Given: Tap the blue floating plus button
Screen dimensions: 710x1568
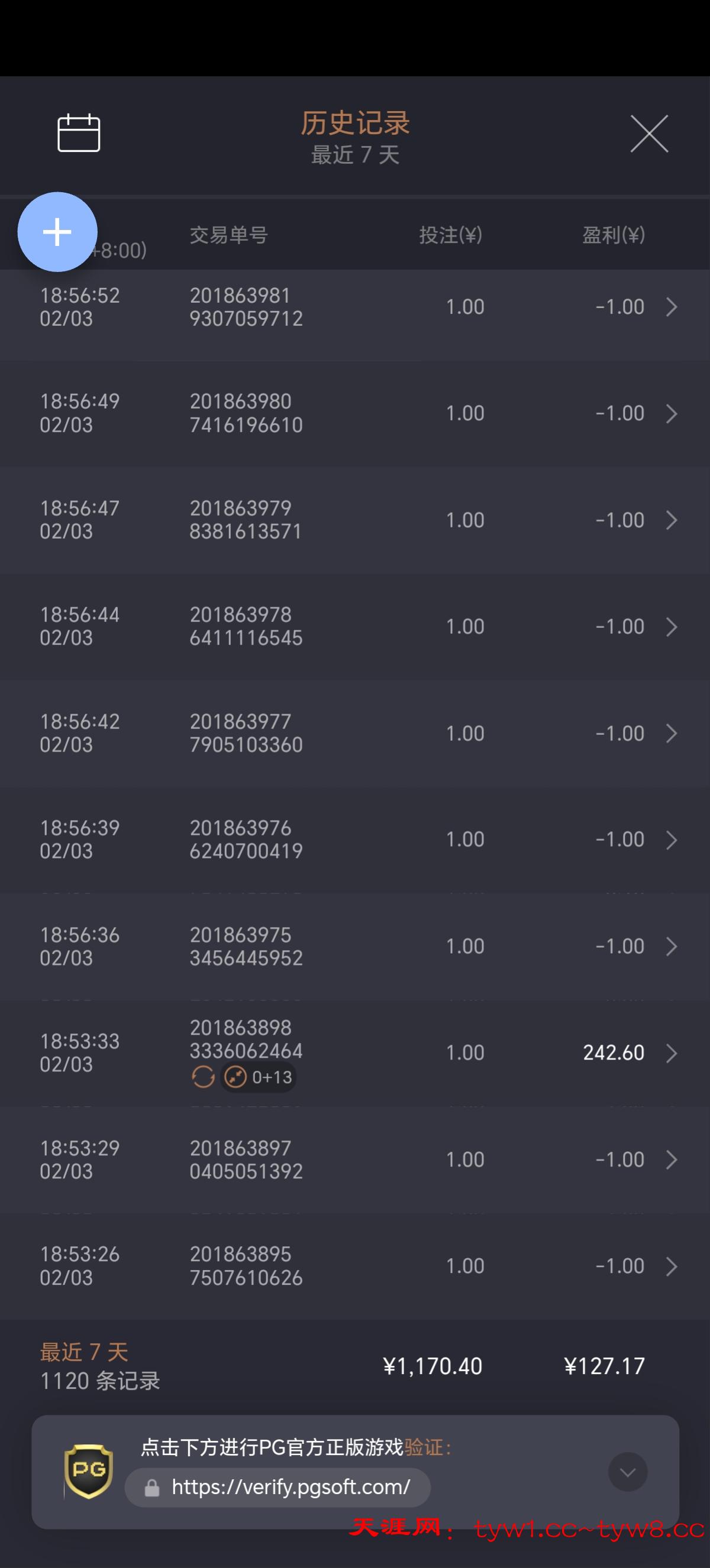Looking at the screenshot, I should (x=57, y=232).
